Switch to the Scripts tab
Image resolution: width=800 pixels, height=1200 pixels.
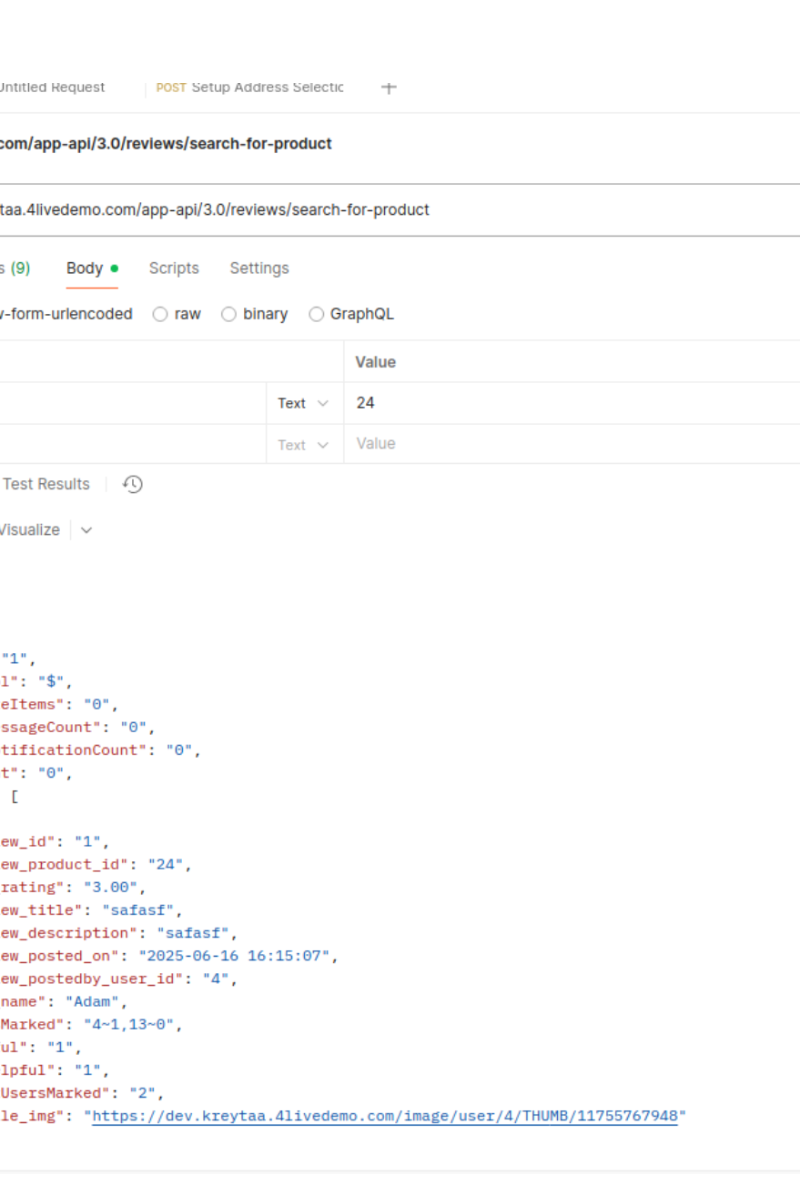[174, 268]
